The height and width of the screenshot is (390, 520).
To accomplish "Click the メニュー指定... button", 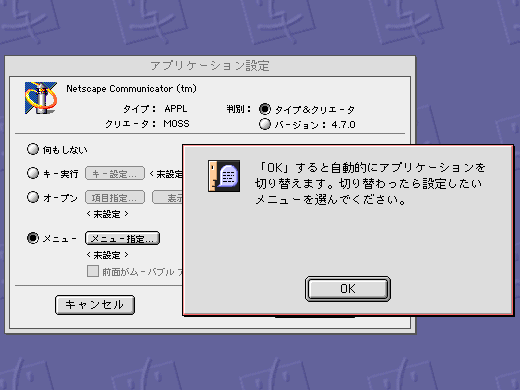I will [x=122, y=238].
